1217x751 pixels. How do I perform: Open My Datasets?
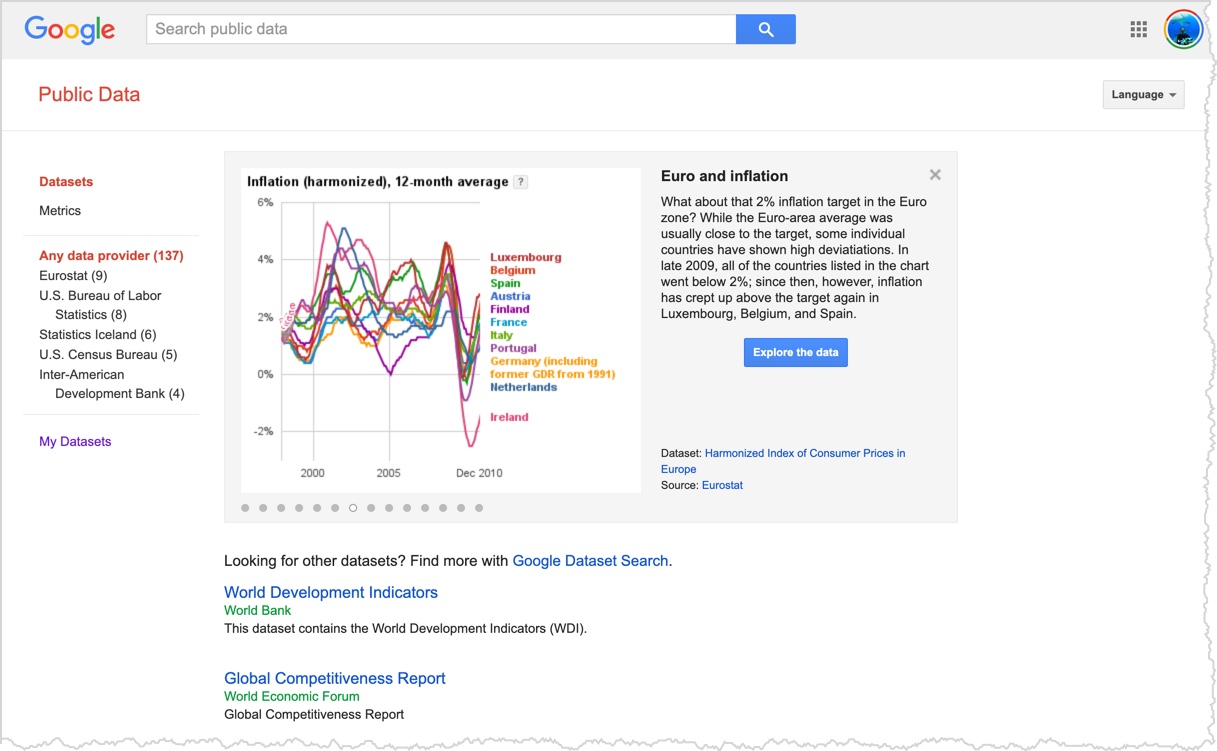click(75, 442)
